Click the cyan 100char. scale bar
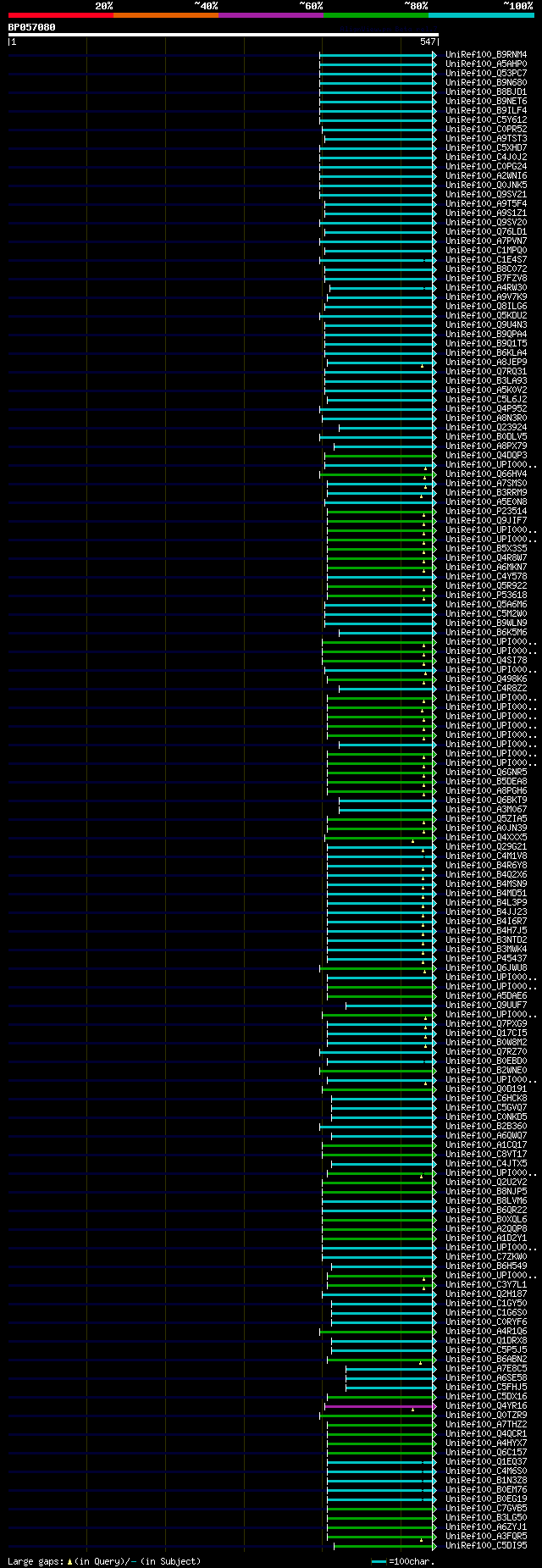This screenshot has width=542, height=1568. (378, 1561)
